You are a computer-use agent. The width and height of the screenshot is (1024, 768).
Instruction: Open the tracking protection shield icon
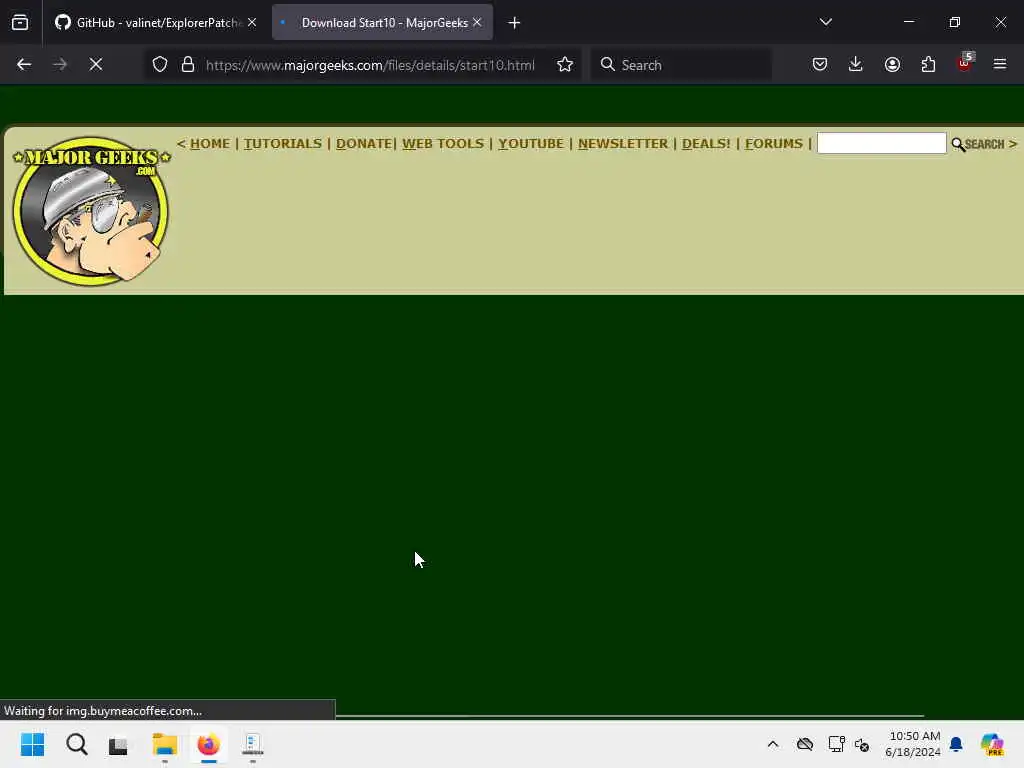[160, 65]
